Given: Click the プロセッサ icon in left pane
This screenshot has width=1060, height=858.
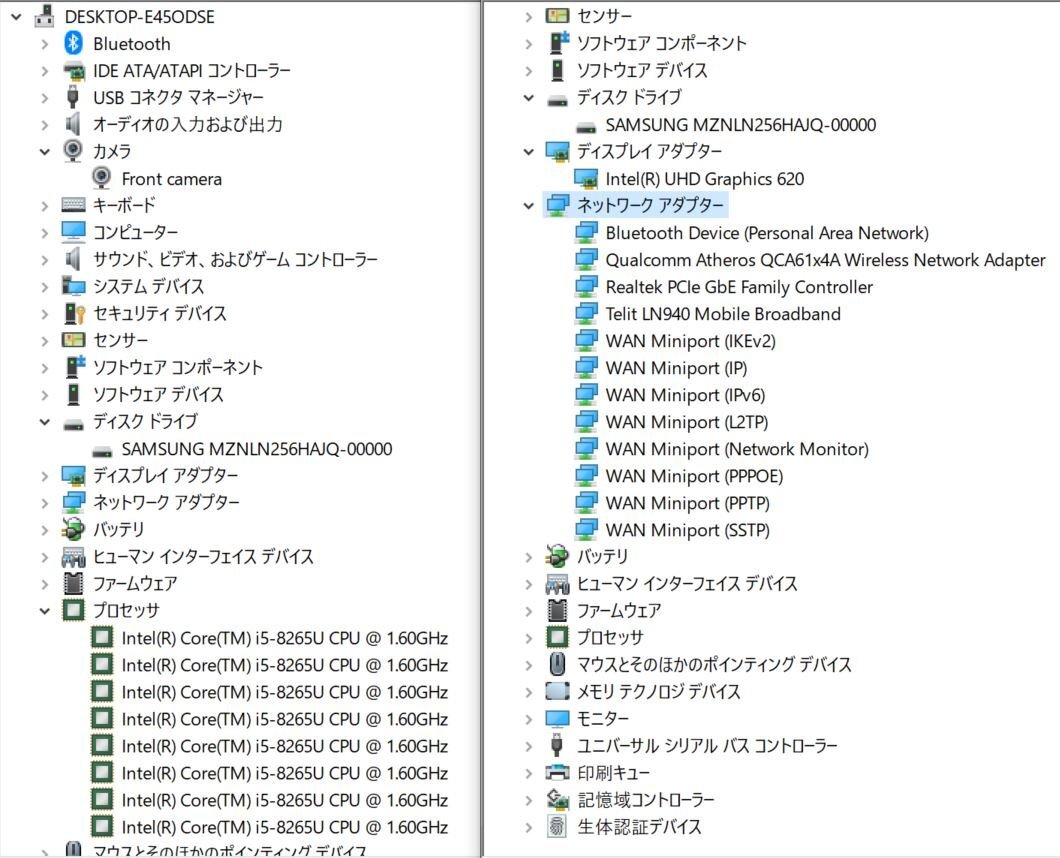Looking at the screenshot, I should [x=73, y=611].
